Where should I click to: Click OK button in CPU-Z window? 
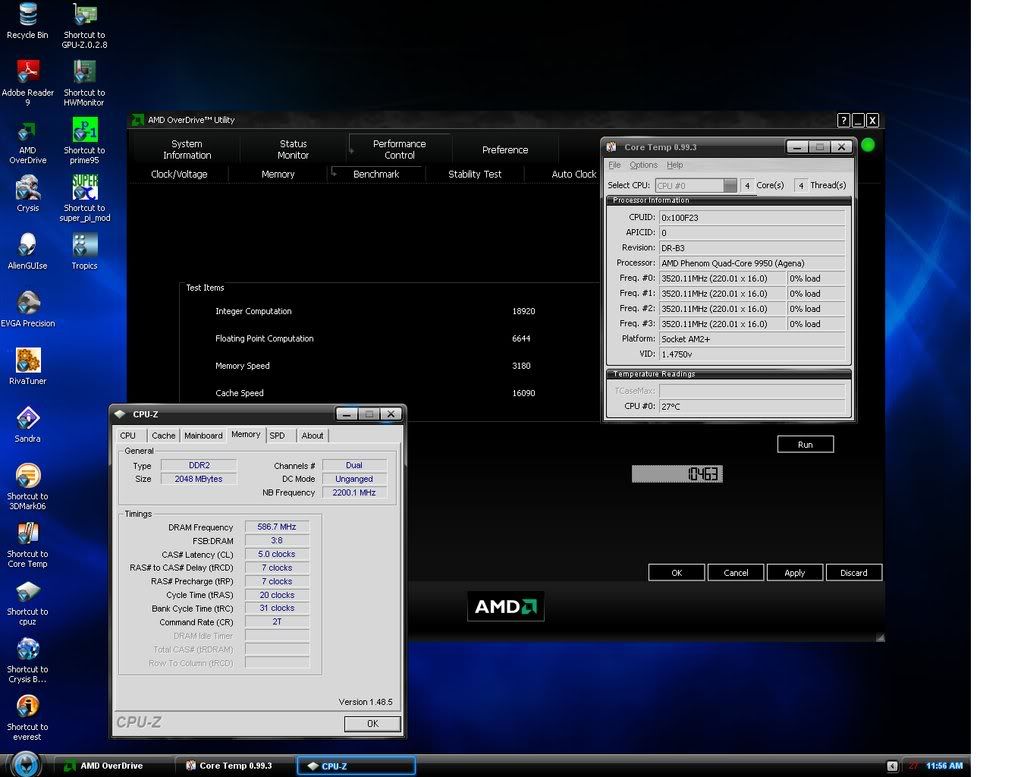(x=372, y=723)
